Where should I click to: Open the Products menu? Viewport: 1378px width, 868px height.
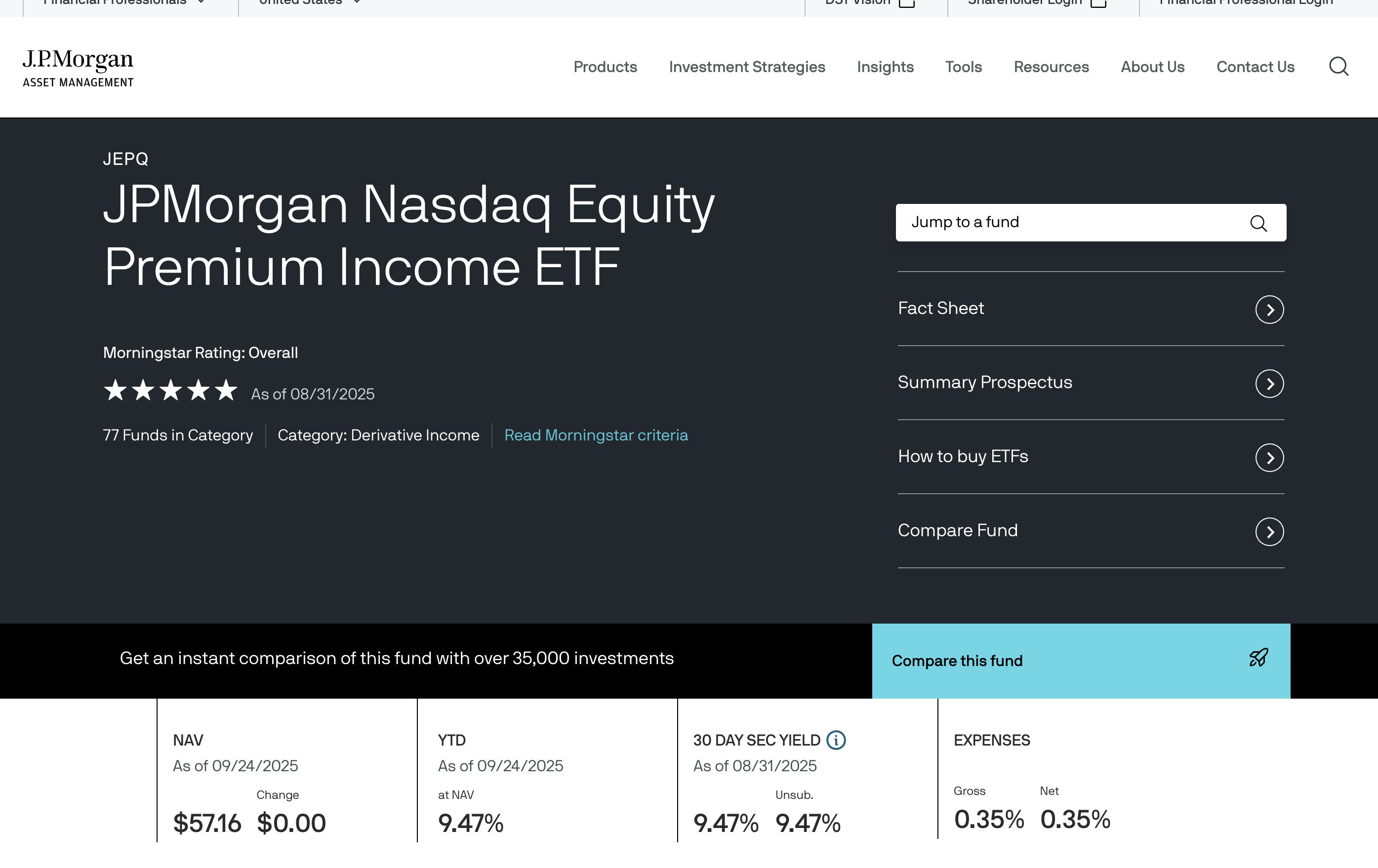click(x=605, y=67)
